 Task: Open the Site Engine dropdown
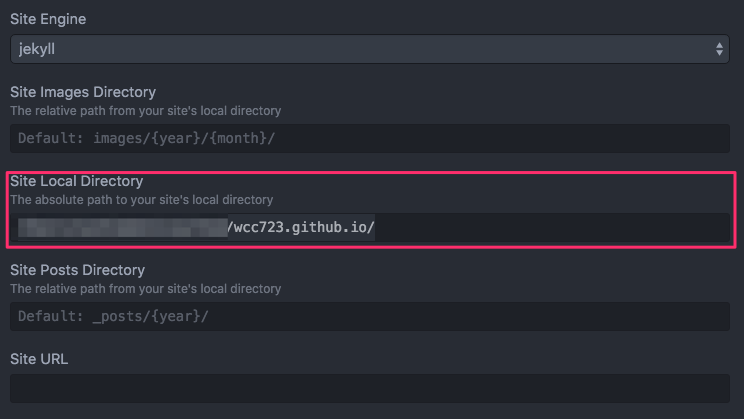pyautogui.click(x=370, y=49)
